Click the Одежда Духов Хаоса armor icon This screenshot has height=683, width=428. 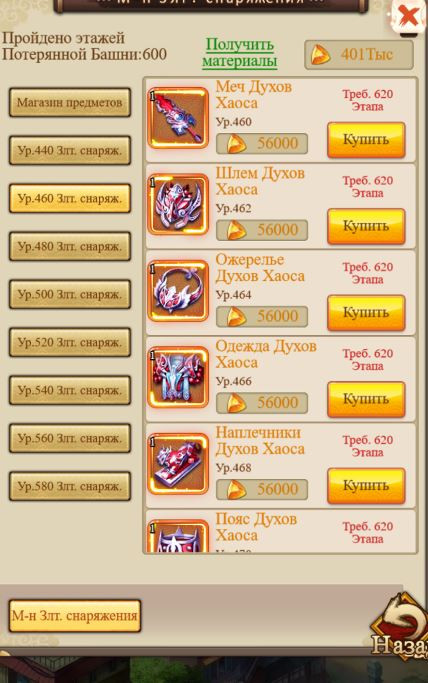coord(178,377)
